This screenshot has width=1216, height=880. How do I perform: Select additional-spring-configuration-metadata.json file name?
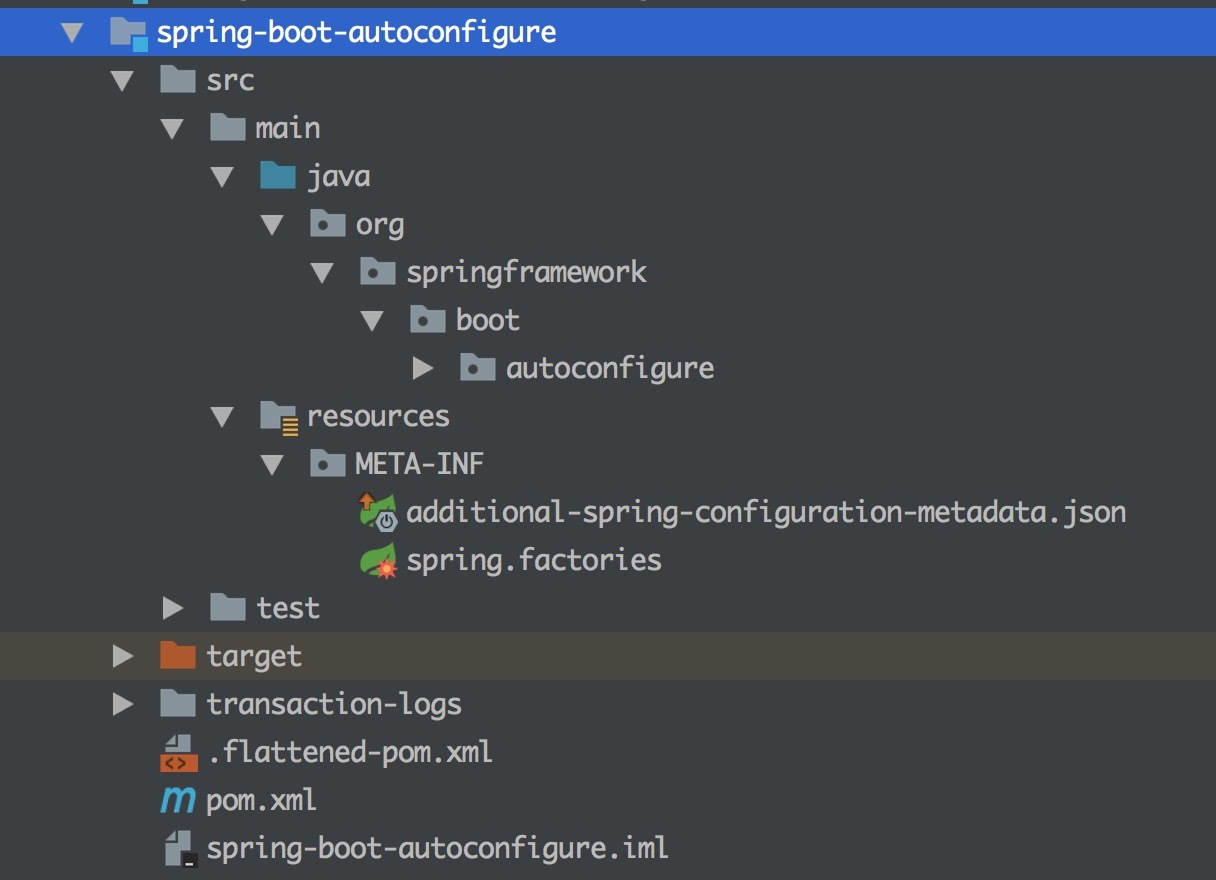point(766,513)
